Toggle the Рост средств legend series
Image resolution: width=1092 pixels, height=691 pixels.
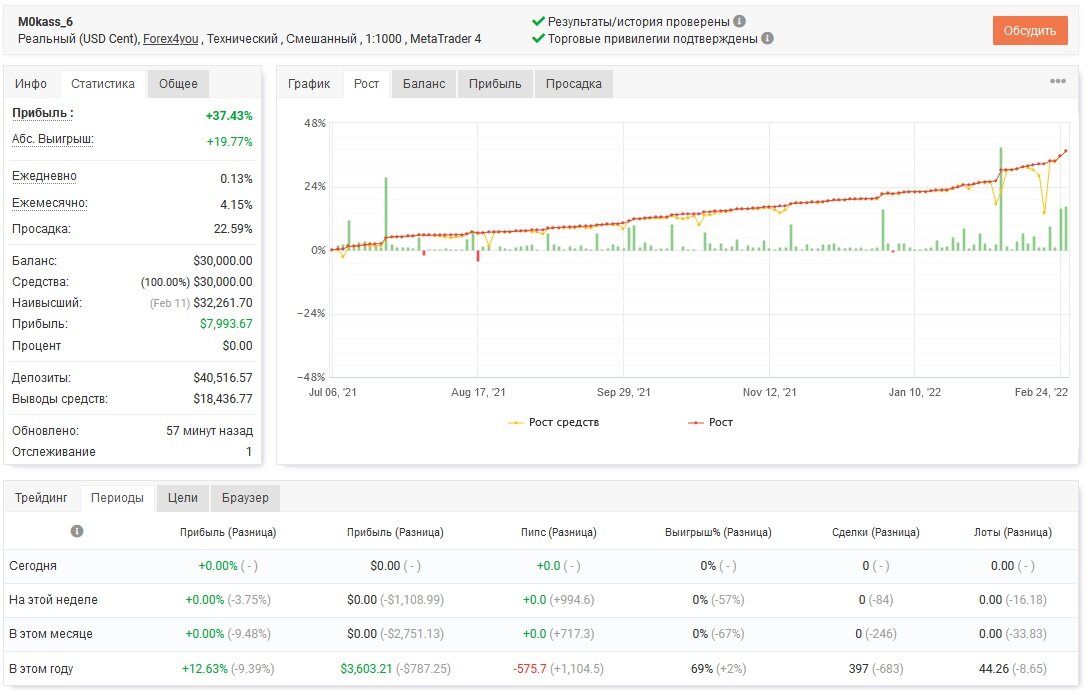(x=554, y=422)
